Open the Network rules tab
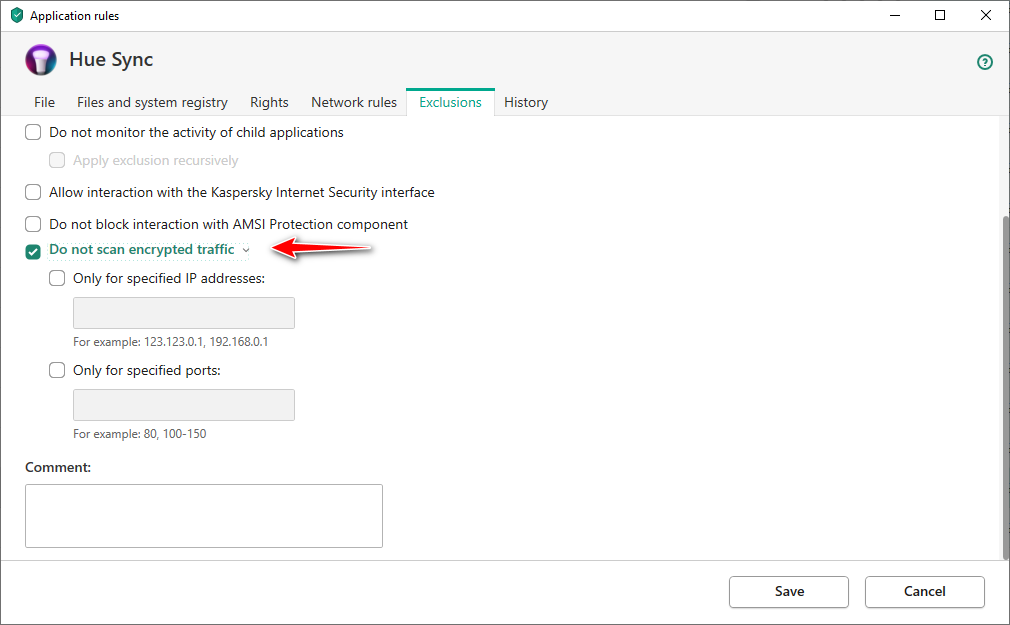The height and width of the screenshot is (625, 1010). (354, 102)
